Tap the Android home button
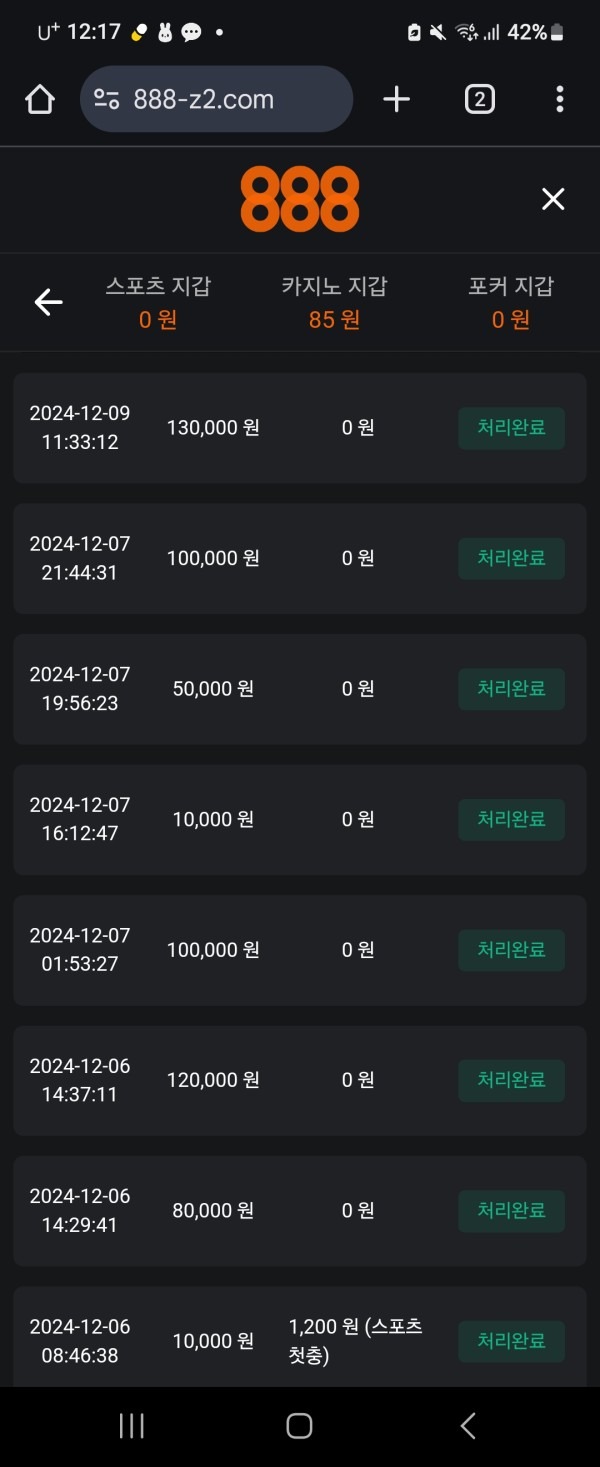 point(299,1426)
